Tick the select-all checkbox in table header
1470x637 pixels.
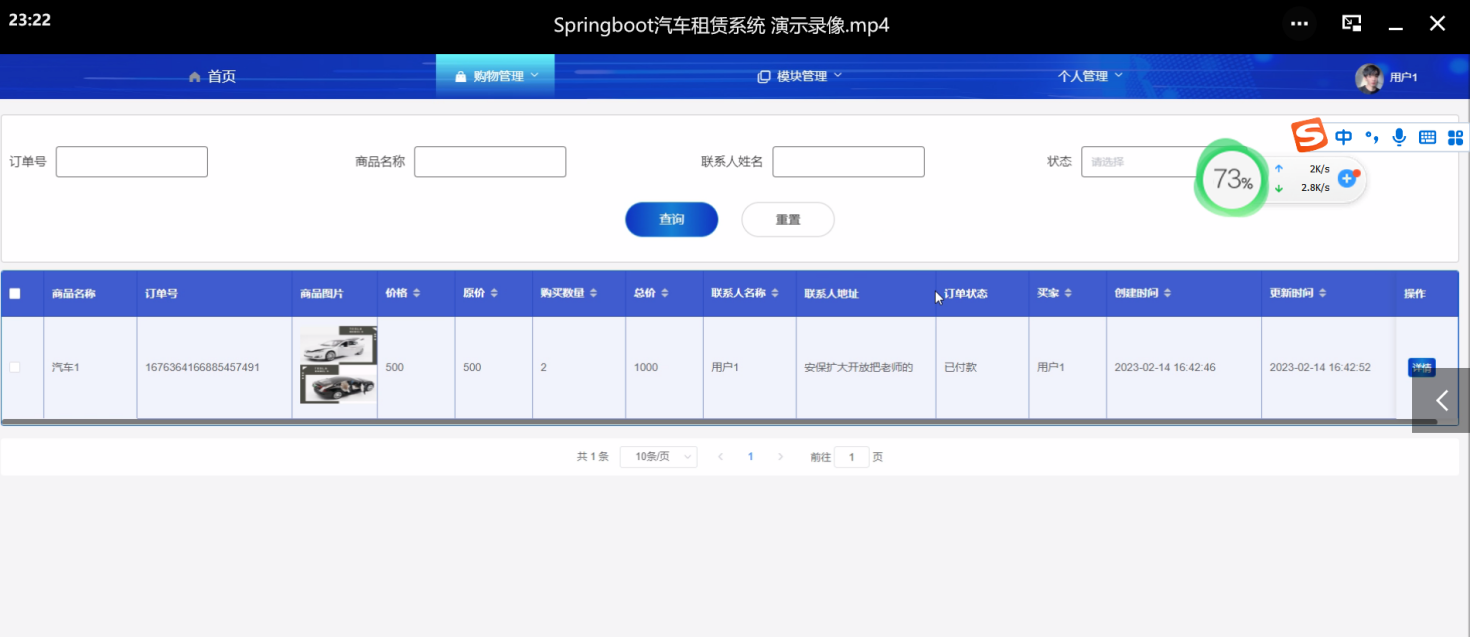[x=15, y=293]
